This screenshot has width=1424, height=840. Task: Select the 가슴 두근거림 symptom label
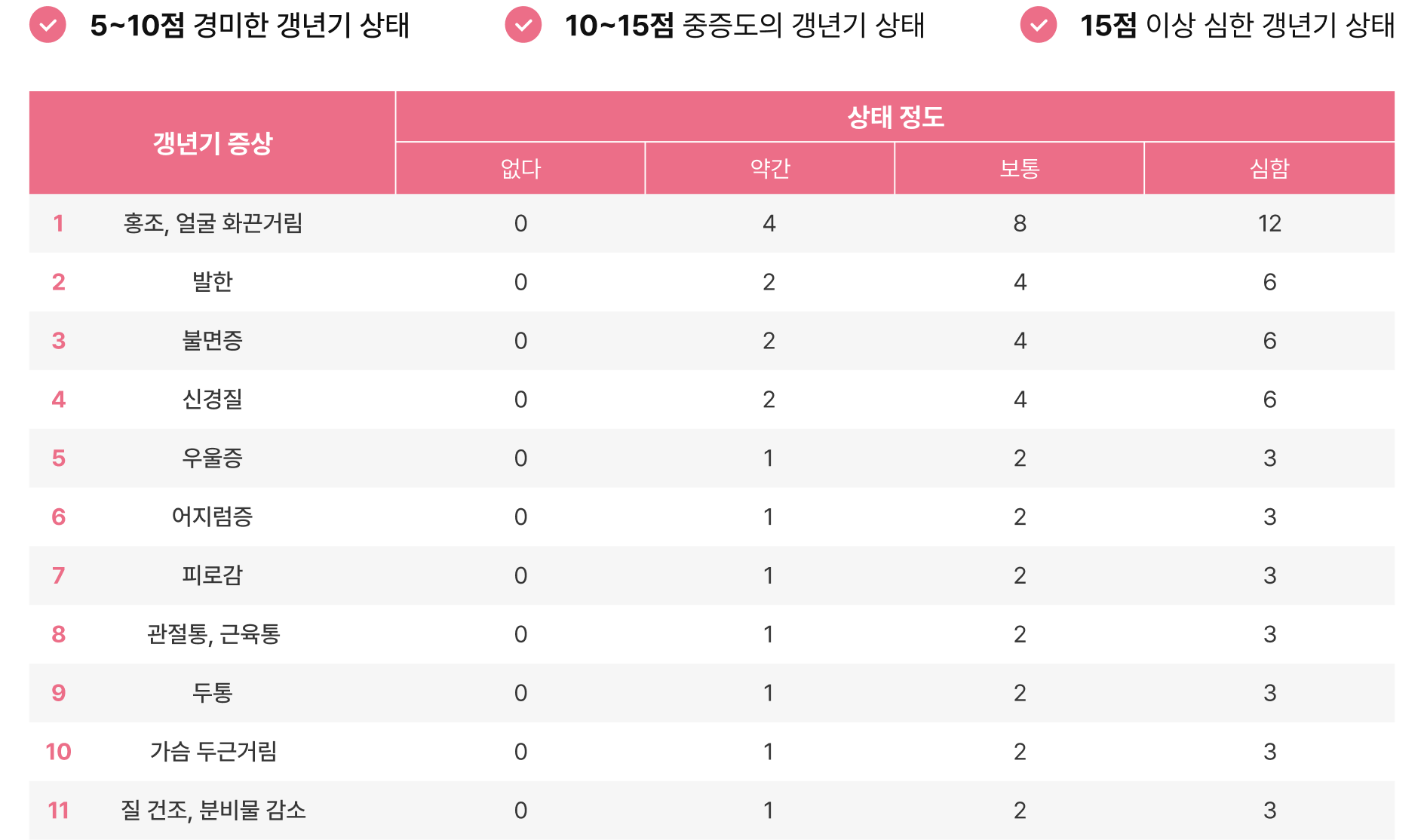(x=213, y=752)
